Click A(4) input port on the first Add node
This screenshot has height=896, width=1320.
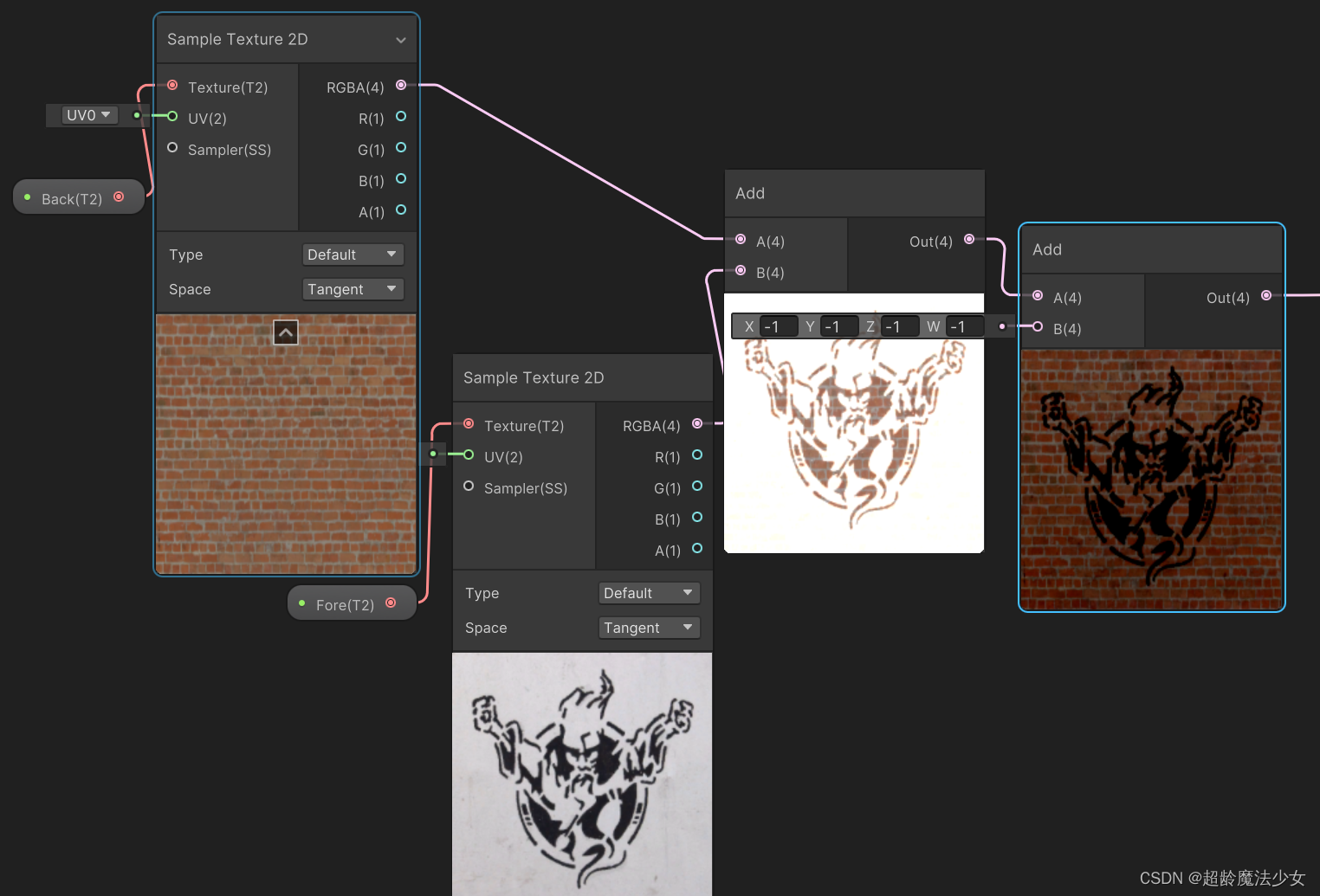point(741,239)
